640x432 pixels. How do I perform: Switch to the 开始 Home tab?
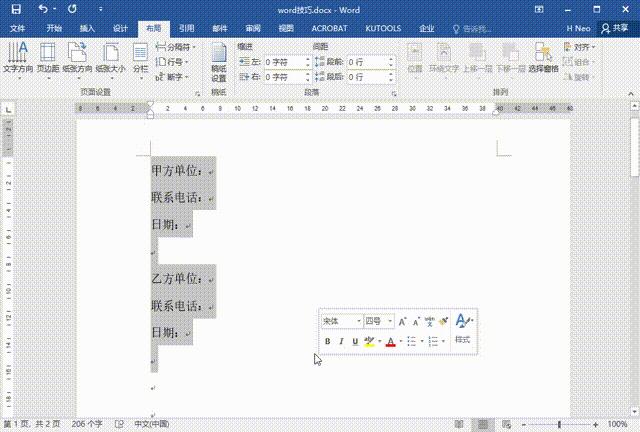(54, 28)
